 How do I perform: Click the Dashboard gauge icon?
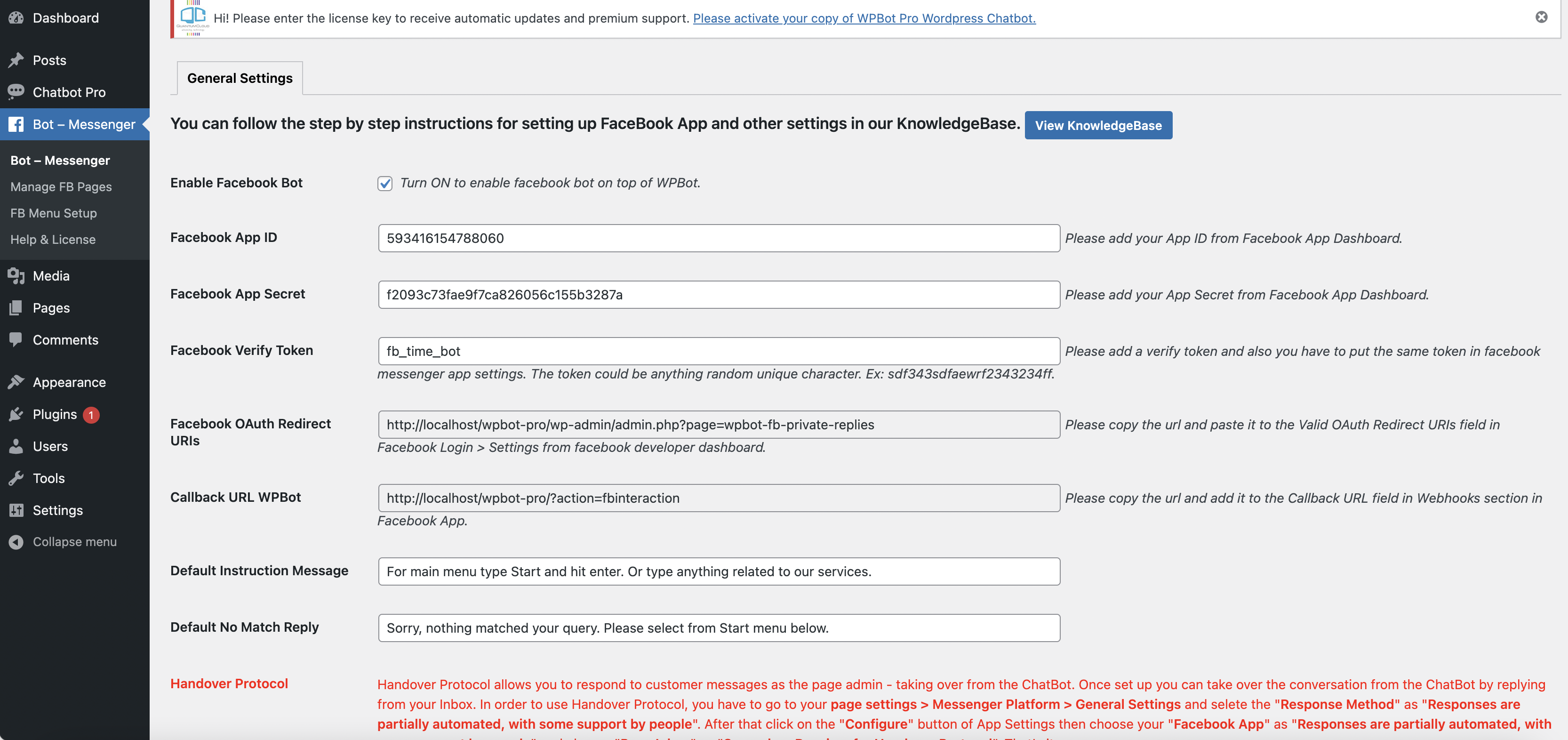coord(16,18)
